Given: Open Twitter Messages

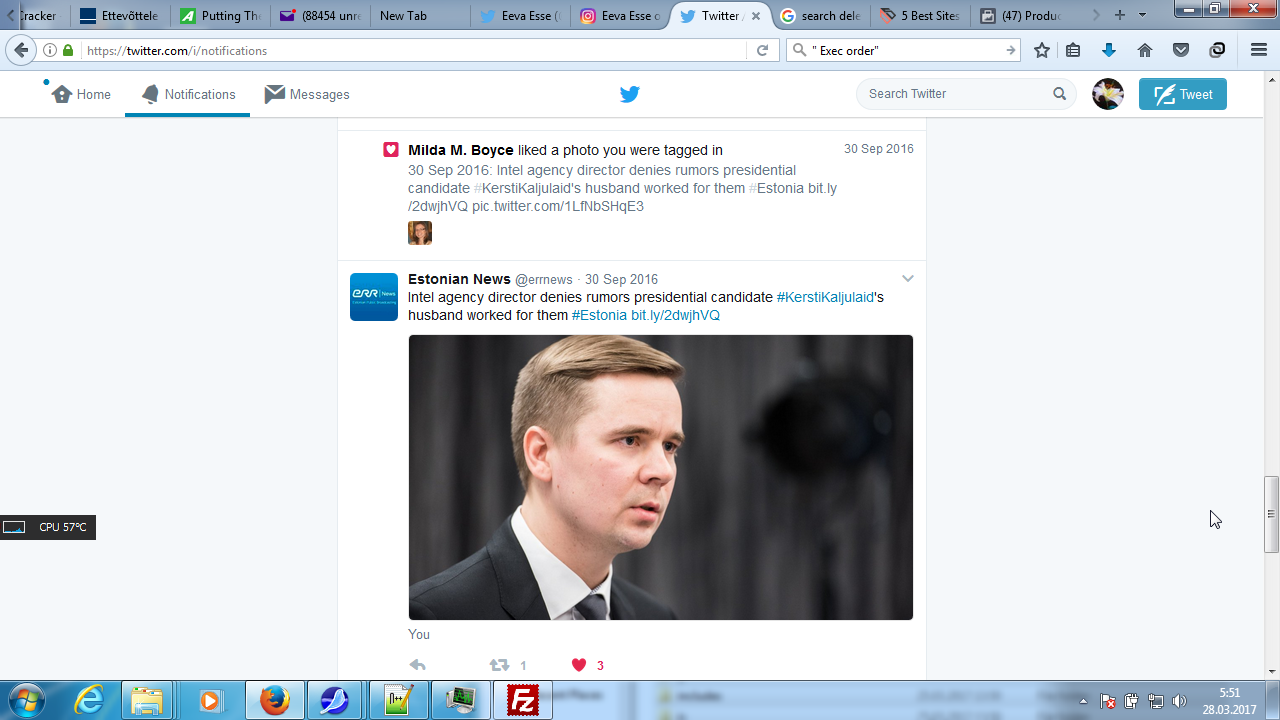Looking at the screenshot, I should tap(307, 94).
